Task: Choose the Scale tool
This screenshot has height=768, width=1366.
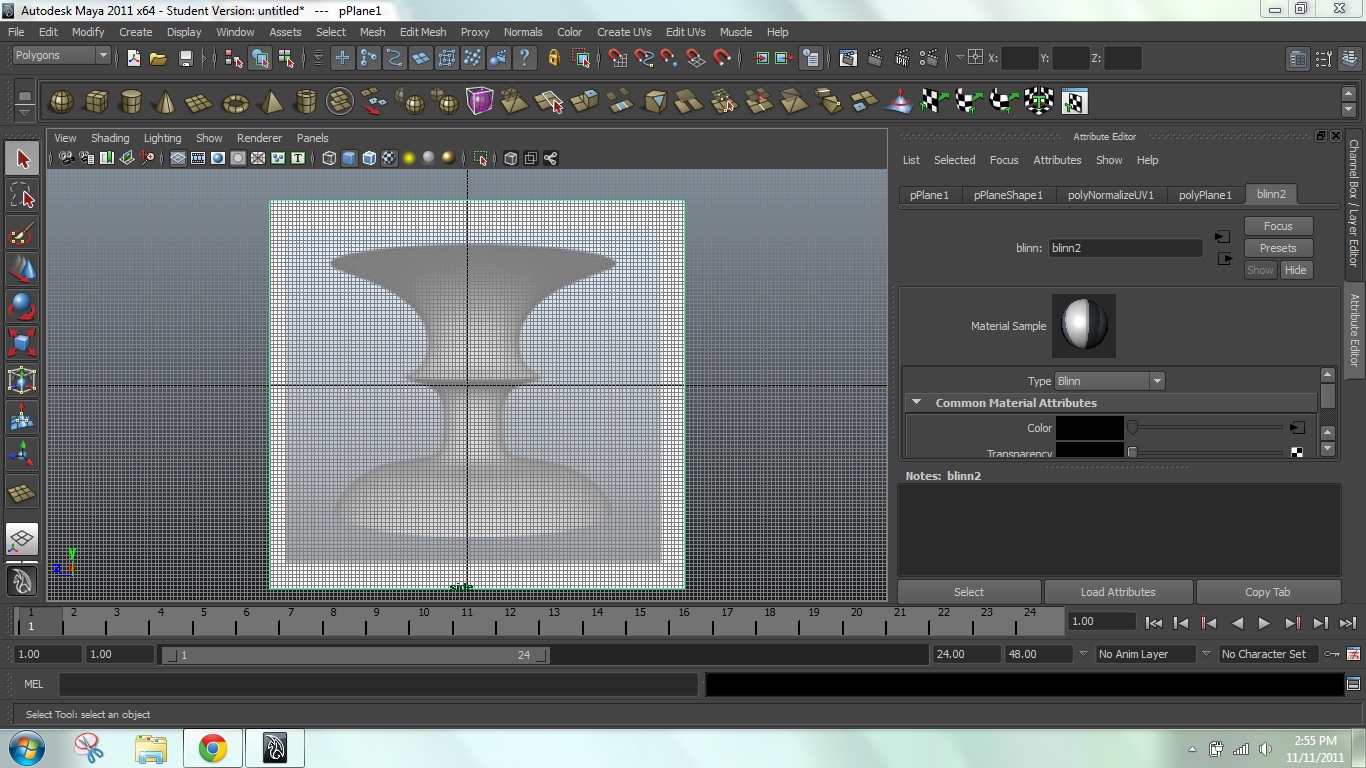Action: tap(22, 343)
